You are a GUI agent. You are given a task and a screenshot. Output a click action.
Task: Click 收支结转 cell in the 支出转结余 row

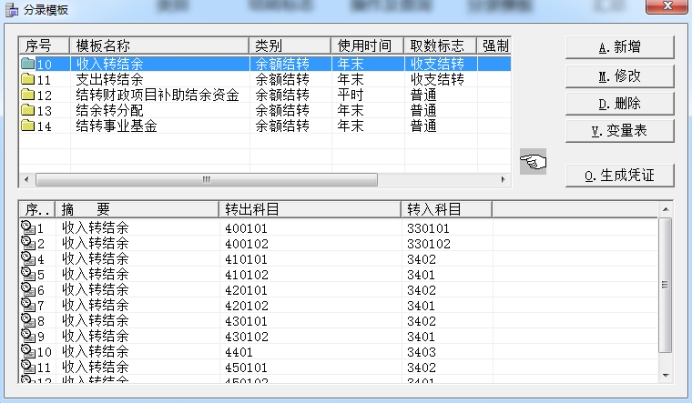click(x=437, y=79)
